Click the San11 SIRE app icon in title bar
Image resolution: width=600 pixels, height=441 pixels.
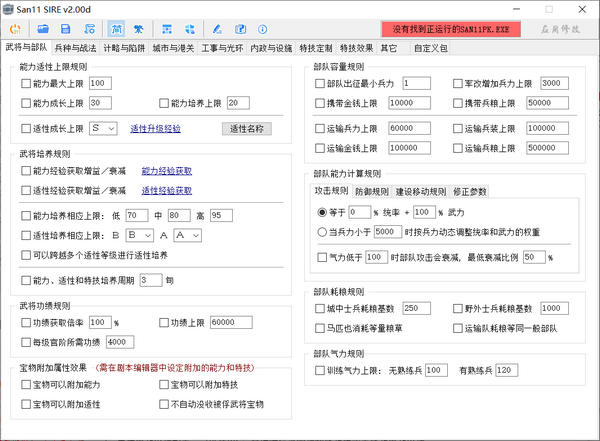[x=8, y=9]
